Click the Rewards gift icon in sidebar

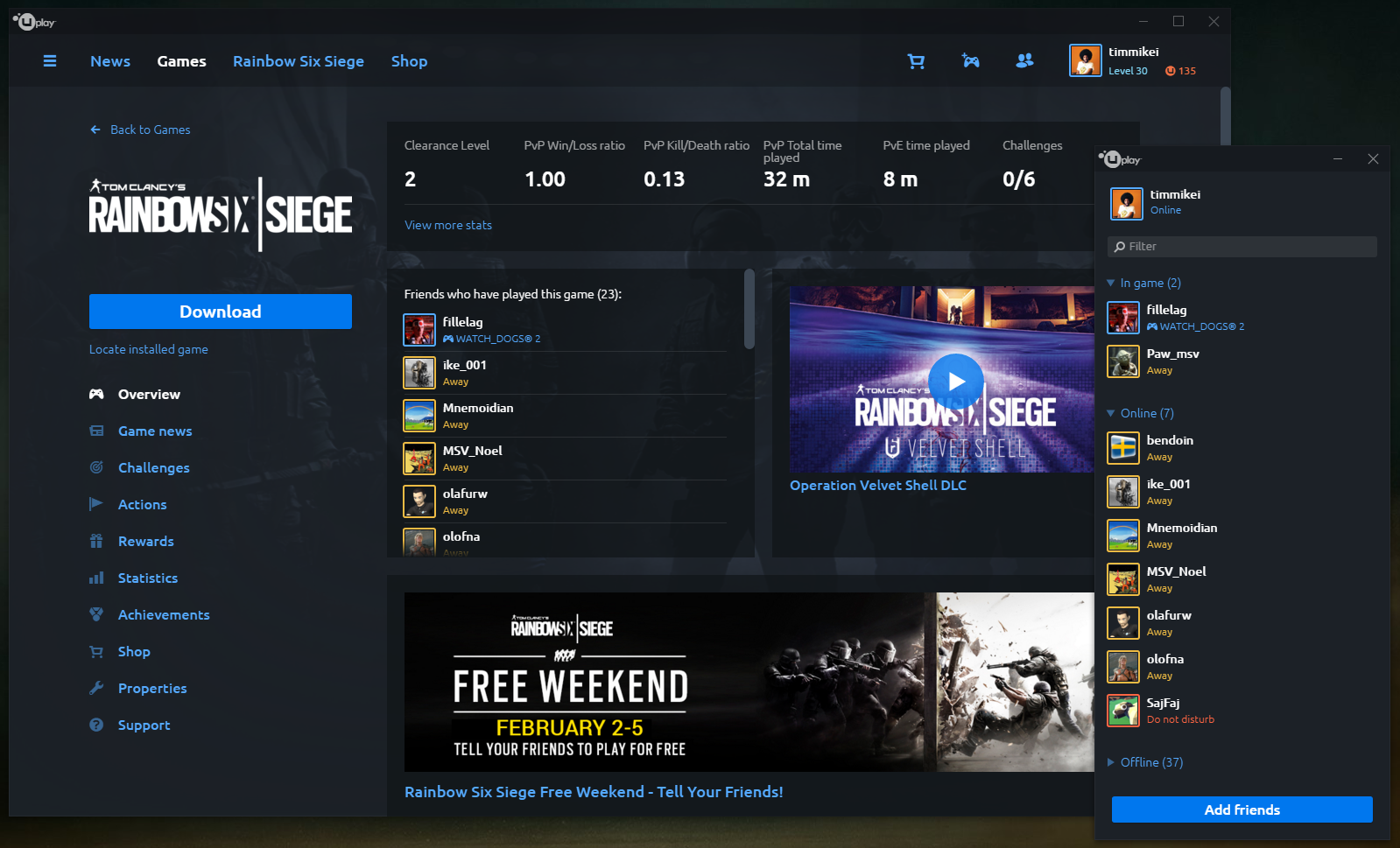96,541
